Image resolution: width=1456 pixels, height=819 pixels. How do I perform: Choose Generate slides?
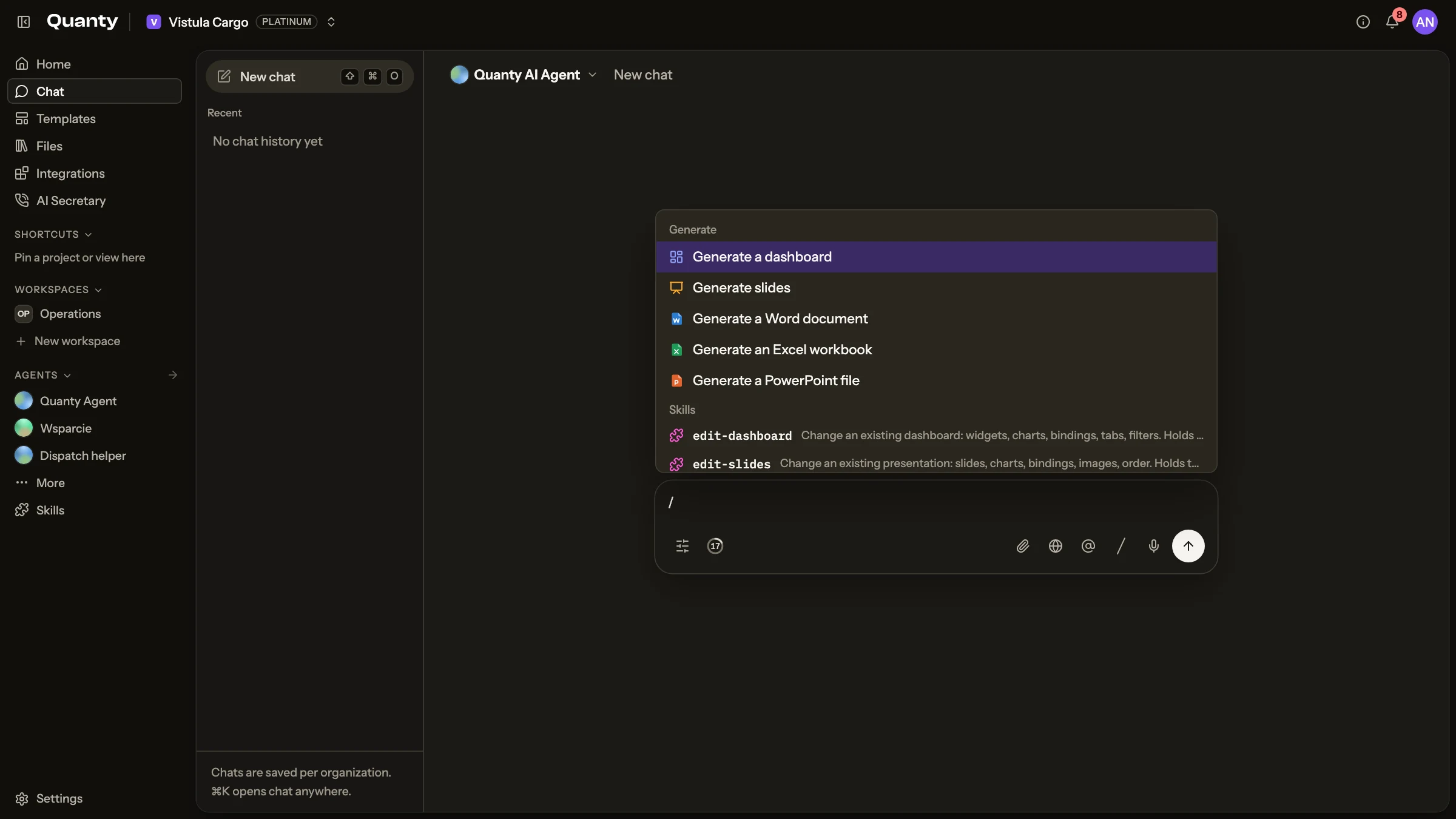pos(936,288)
